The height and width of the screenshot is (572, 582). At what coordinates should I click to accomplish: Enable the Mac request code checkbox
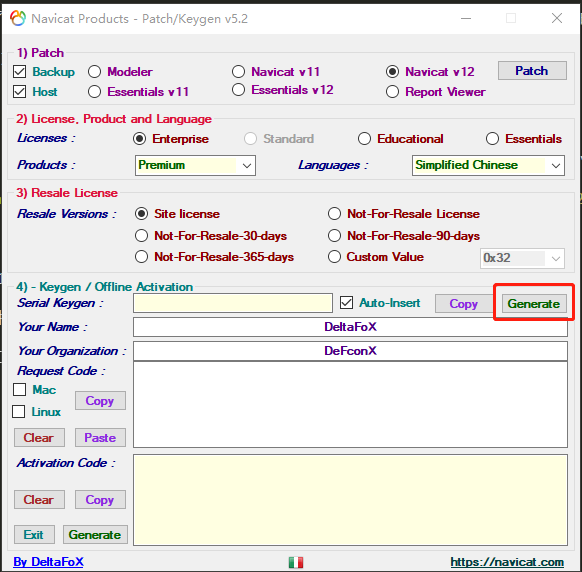(20, 390)
